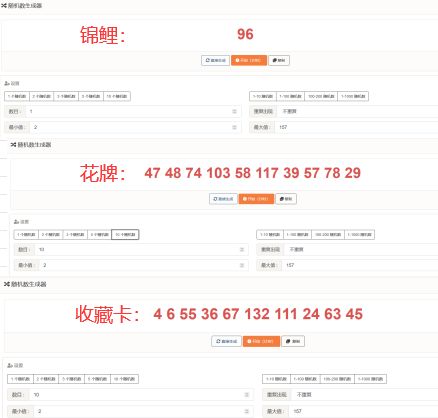
Task: Click the generated number 96
Action: coord(245,34)
